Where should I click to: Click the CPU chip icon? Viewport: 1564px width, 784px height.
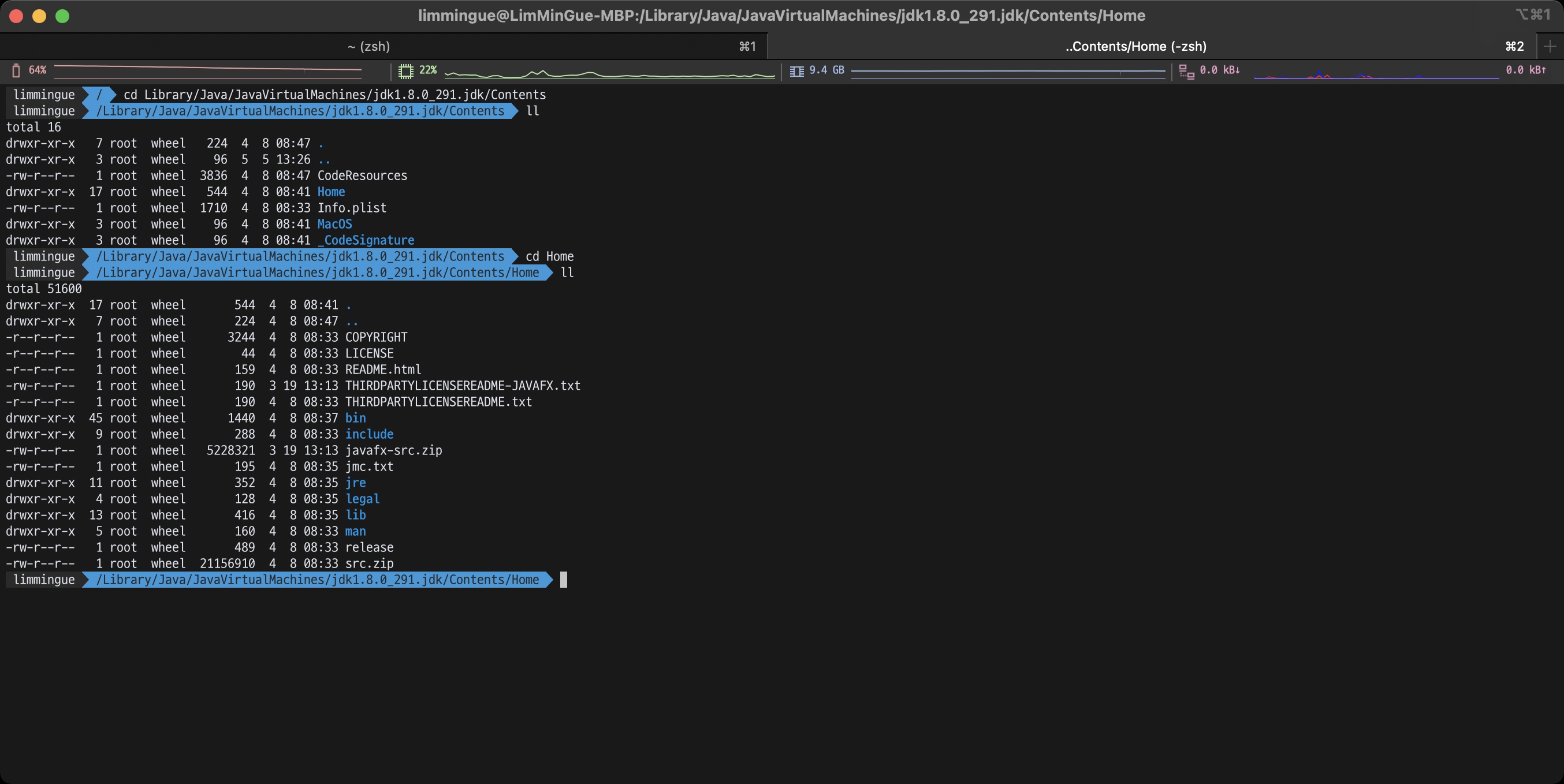pyautogui.click(x=405, y=71)
